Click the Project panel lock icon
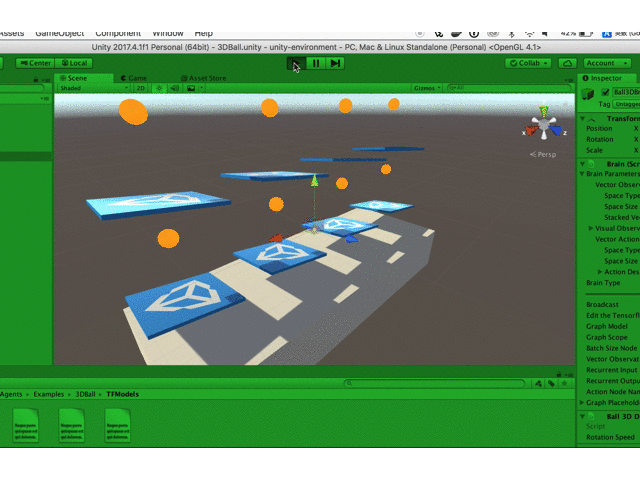 [559, 374]
